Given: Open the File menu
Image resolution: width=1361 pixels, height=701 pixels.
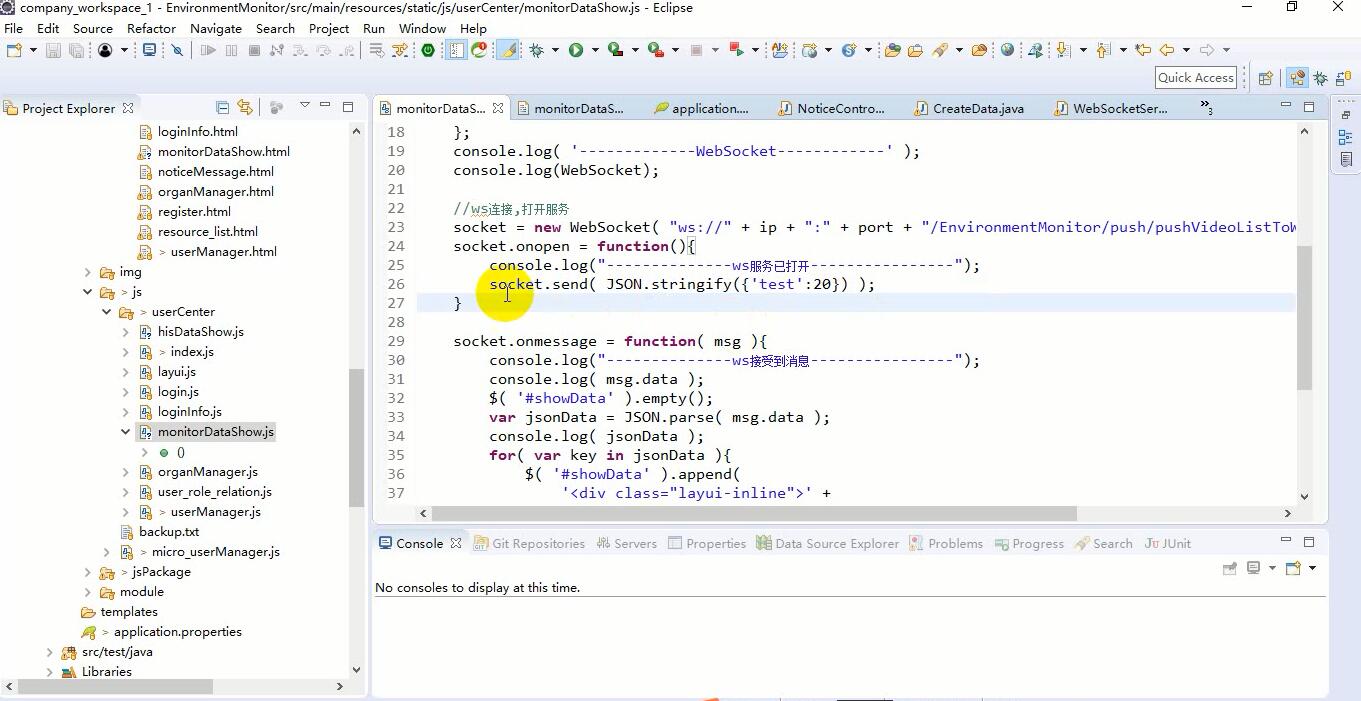Looking at the screenshot, I should (x=14, y=28).
